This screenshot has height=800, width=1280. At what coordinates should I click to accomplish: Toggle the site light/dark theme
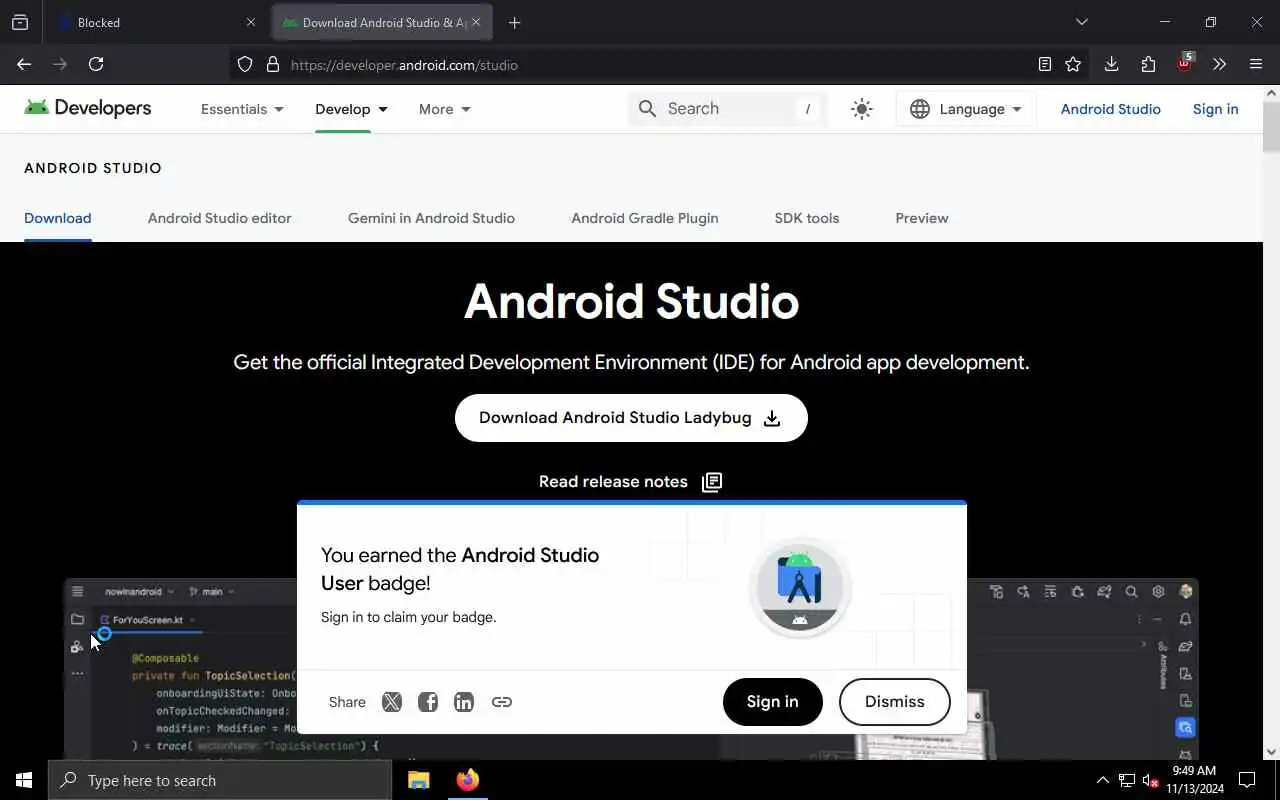(x=861, y=109)
